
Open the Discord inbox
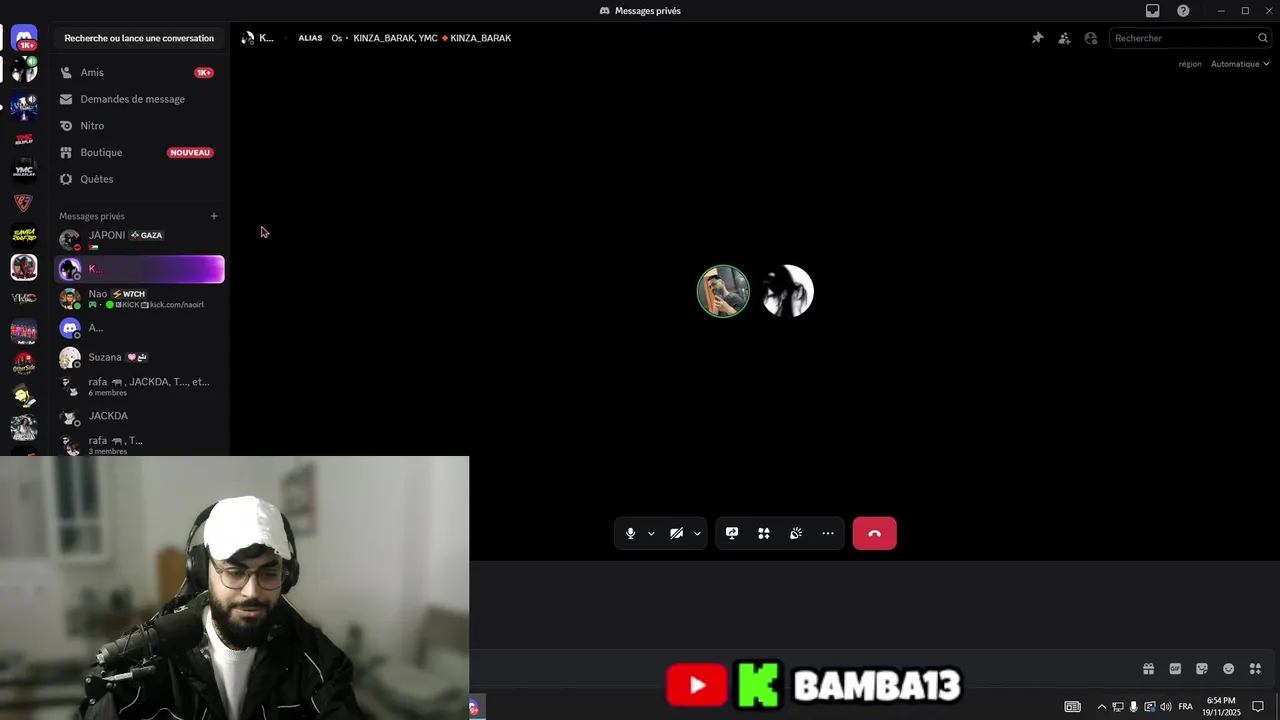click(x=1152, y=11)
